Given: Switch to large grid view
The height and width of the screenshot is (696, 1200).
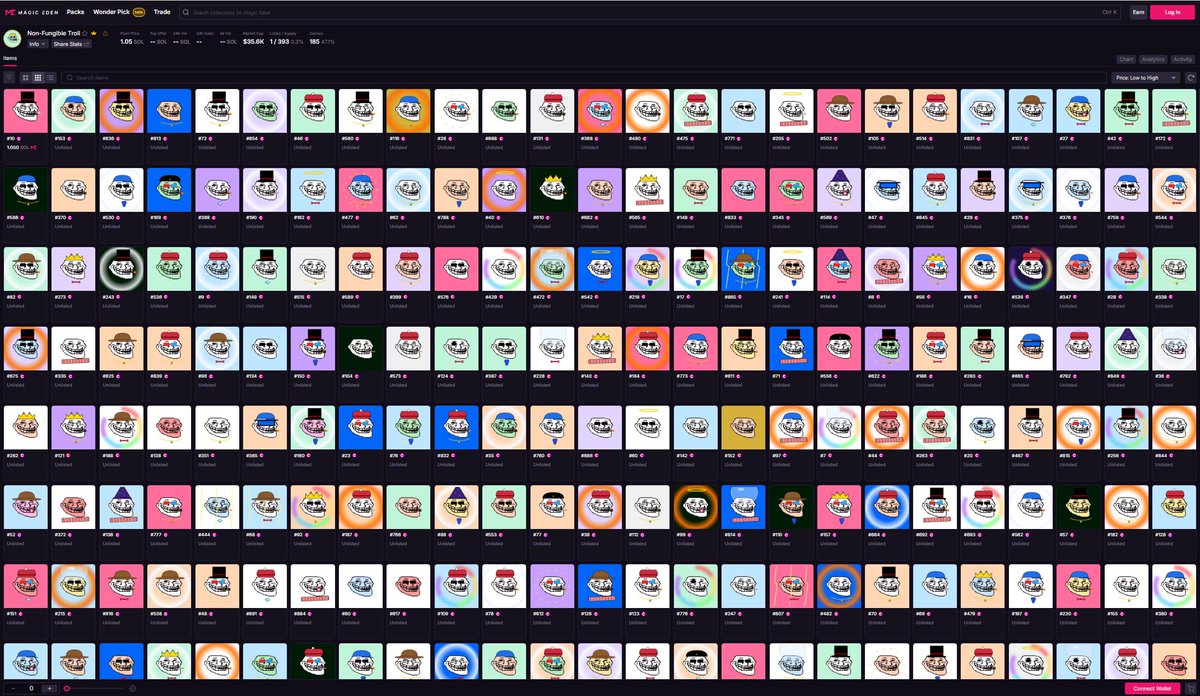Looking at the screenshot, I should point(25,77).
